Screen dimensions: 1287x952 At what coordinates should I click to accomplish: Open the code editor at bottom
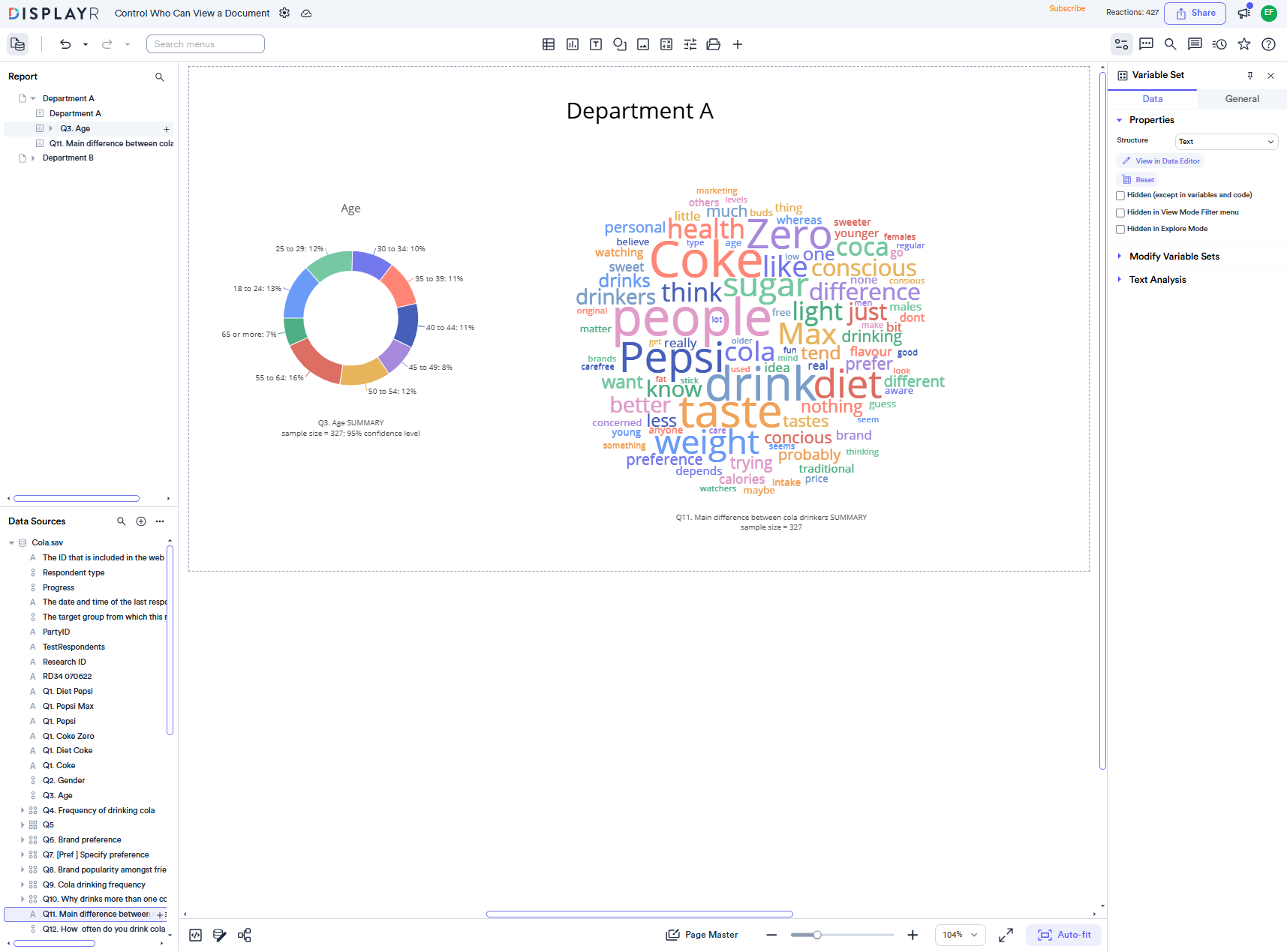click(195, 935)
